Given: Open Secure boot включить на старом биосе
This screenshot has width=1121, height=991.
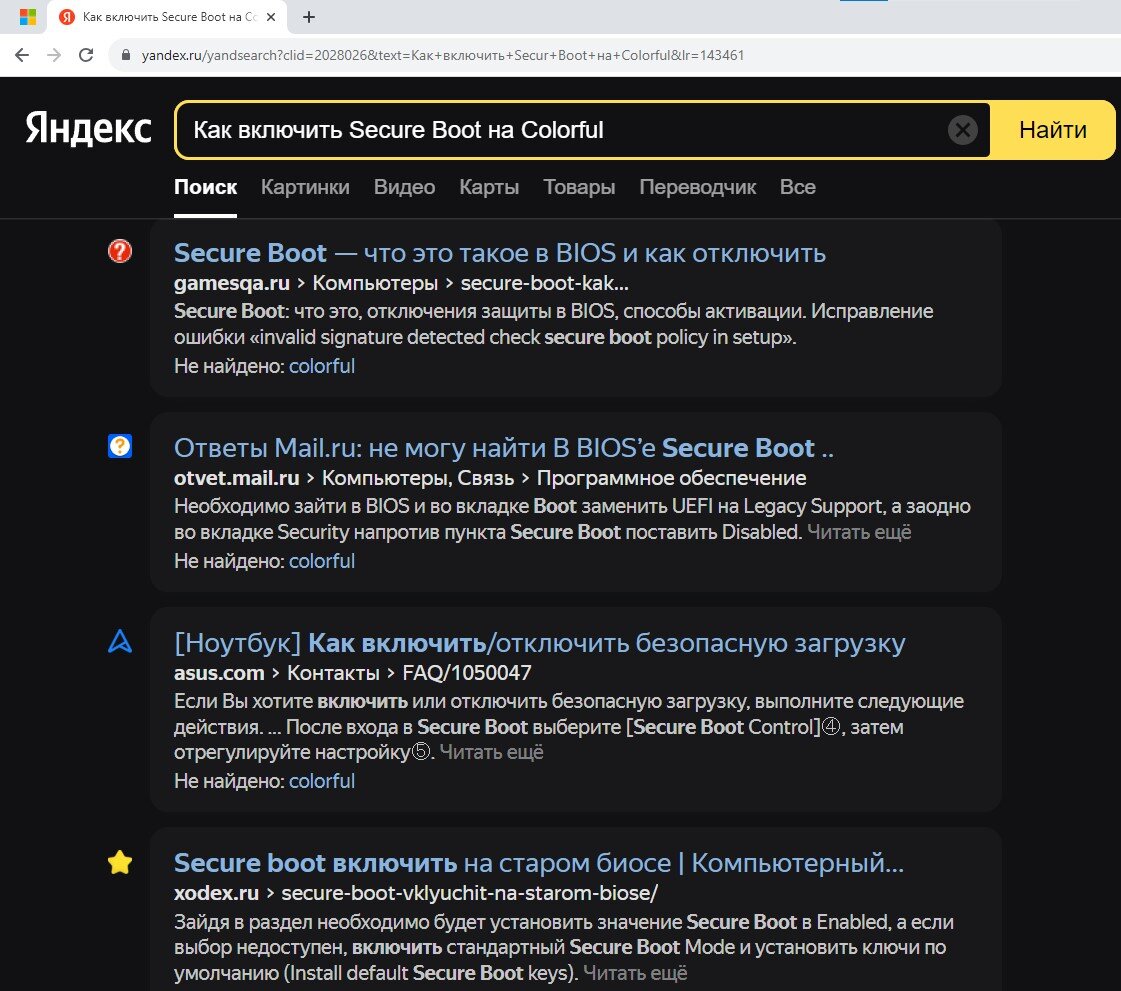Looking at the screenshot, I should point(539,864).
